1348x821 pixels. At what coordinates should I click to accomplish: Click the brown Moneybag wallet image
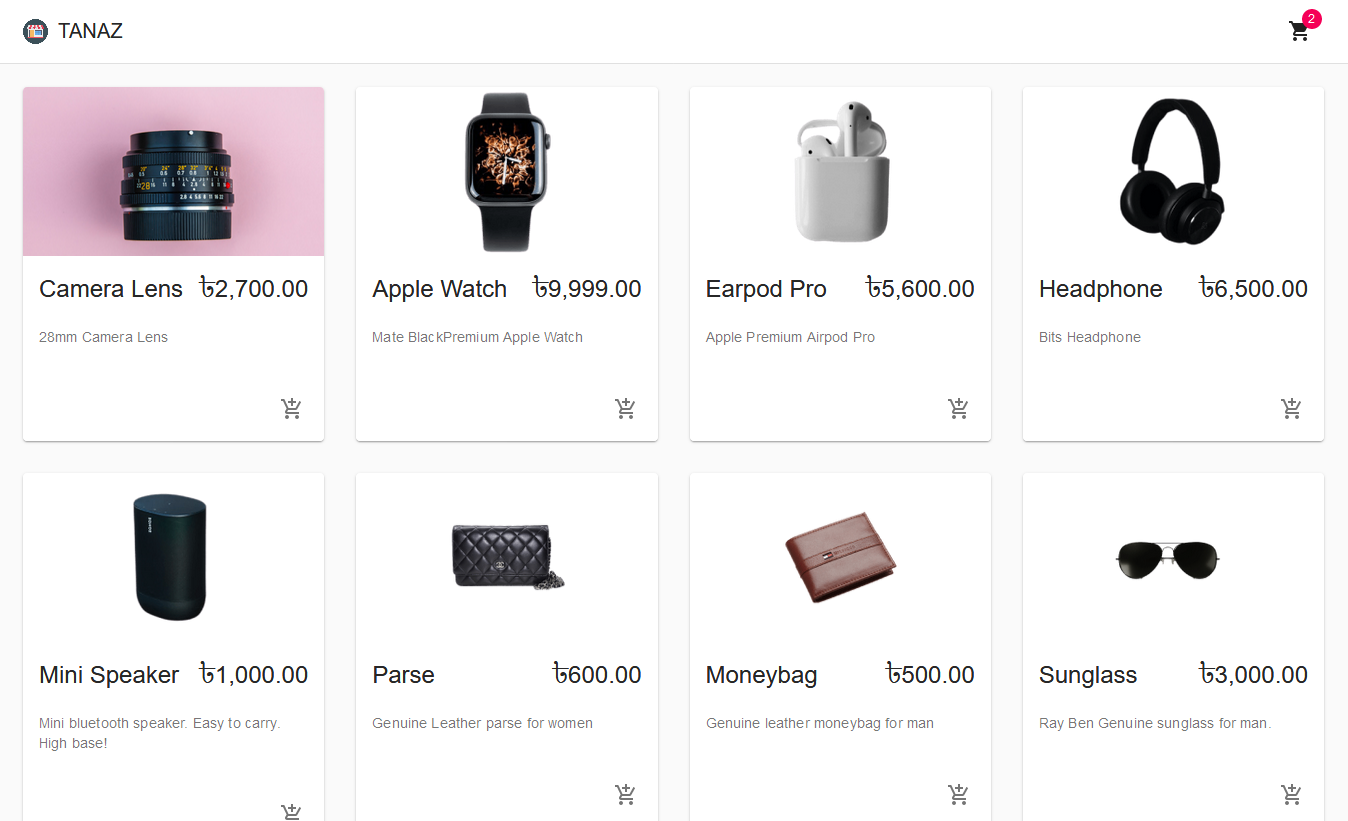tap(840, 557)
